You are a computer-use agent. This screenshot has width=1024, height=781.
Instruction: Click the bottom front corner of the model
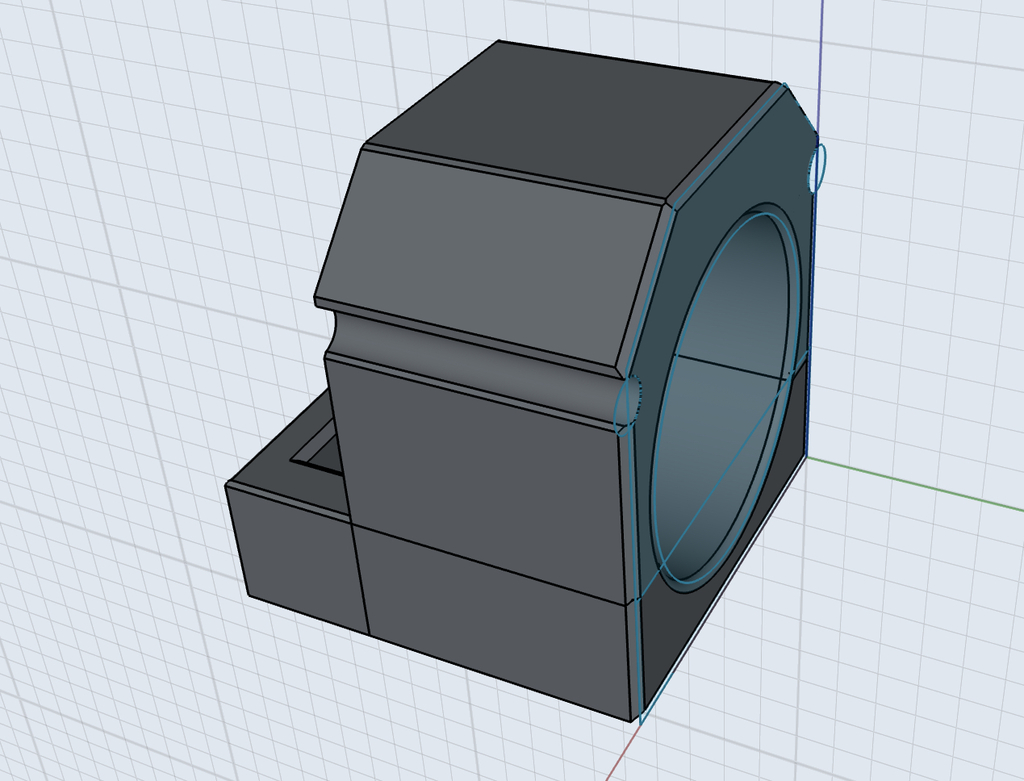pyautogui.click(x=634, y=718)
